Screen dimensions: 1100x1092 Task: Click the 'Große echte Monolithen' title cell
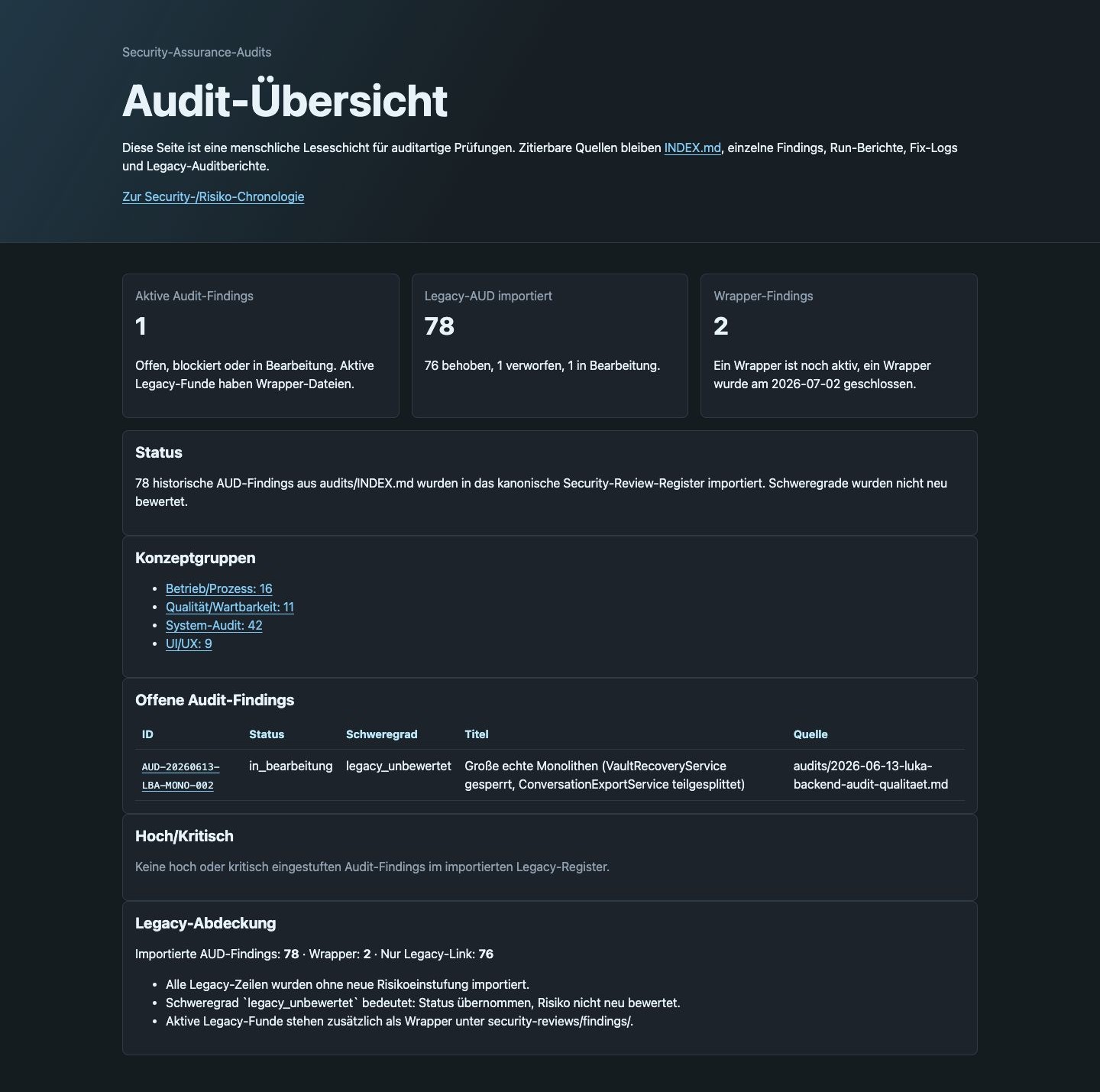coord(605,775)
